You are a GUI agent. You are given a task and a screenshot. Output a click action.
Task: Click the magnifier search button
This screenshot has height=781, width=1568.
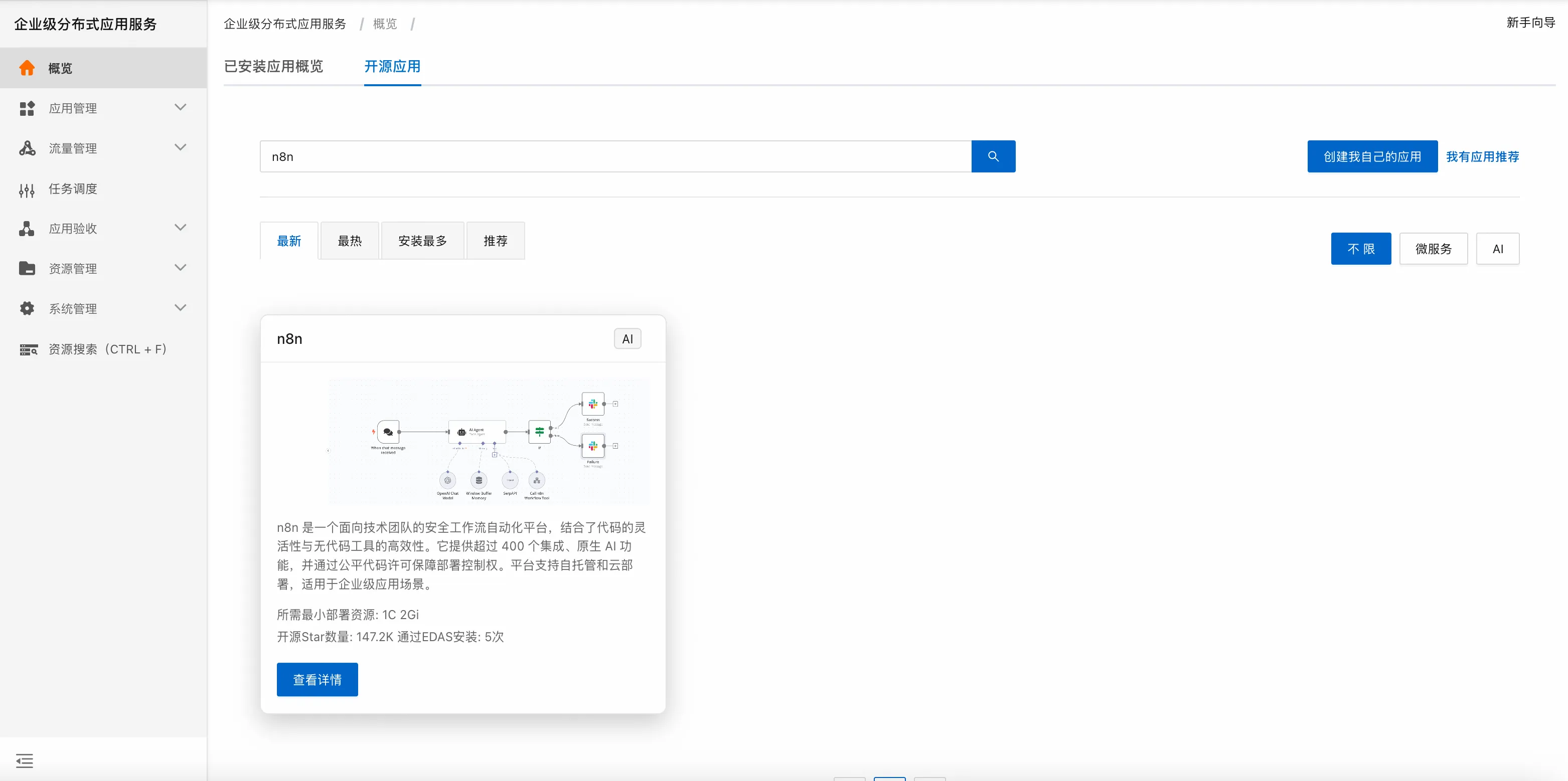pyautogui.click(x=993, y=156)
